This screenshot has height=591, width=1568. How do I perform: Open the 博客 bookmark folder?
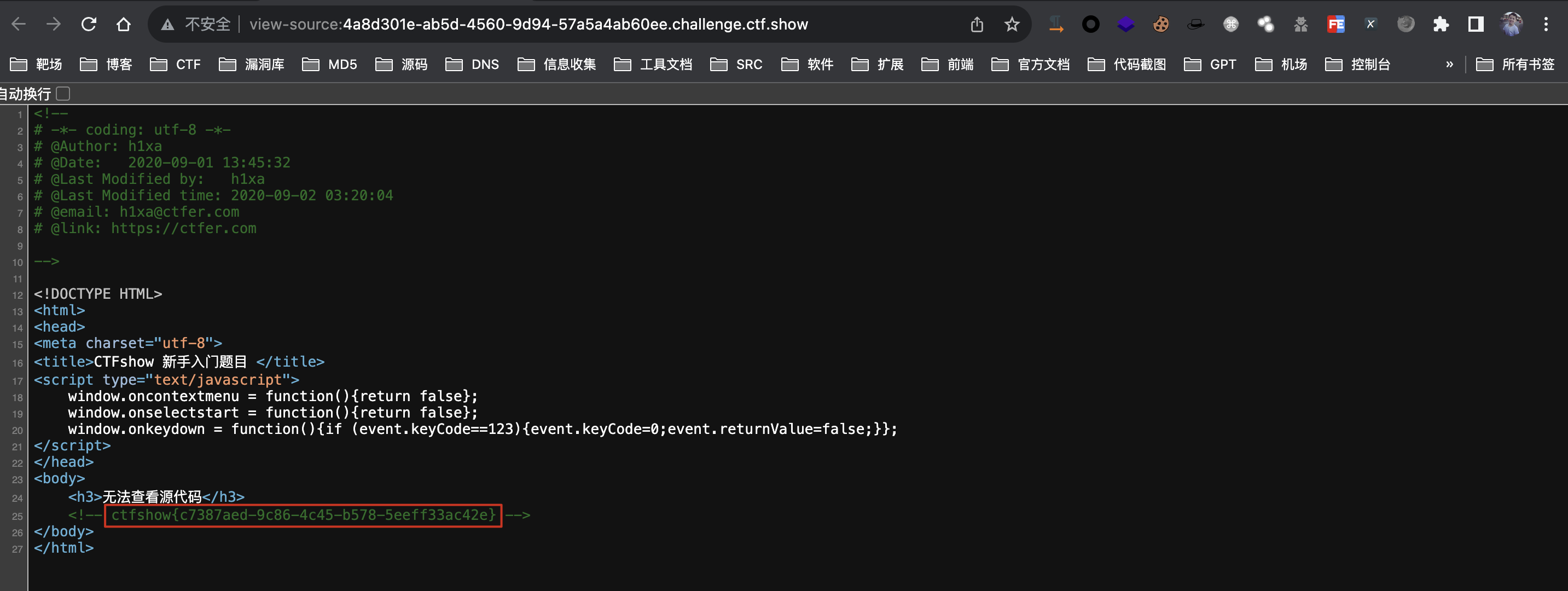(107, 65)
